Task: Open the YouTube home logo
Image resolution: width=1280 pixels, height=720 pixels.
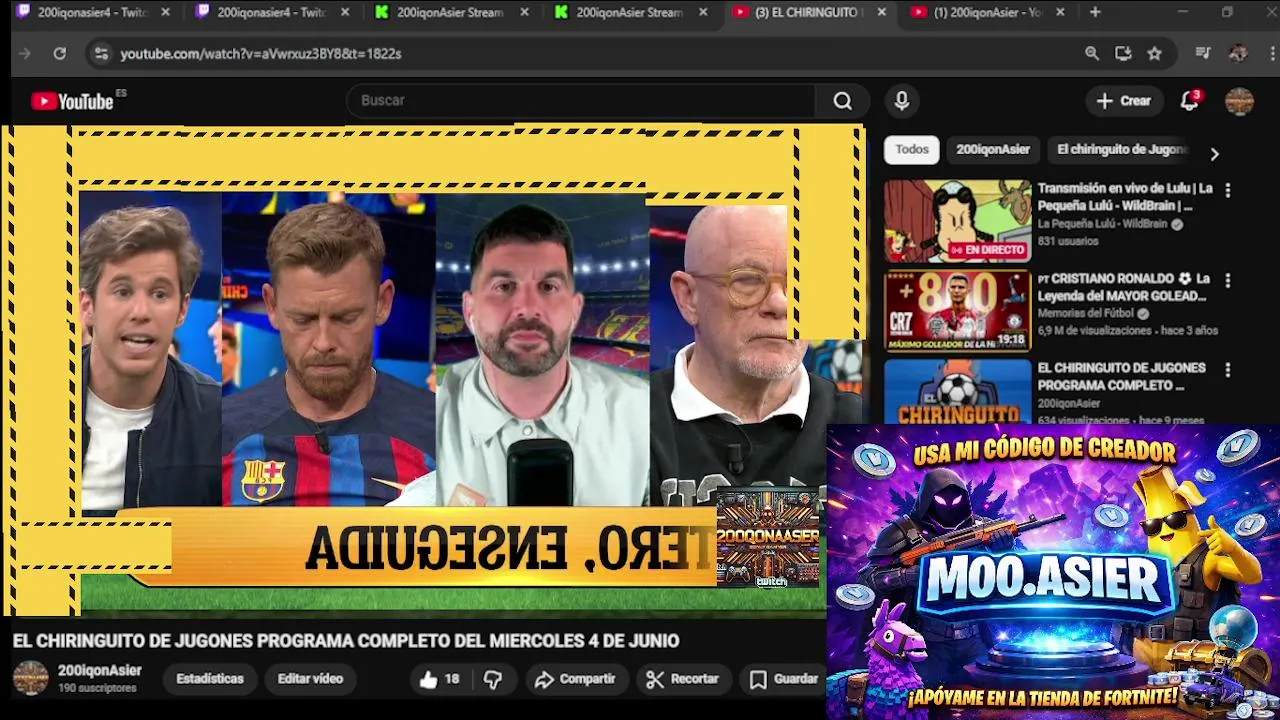Action: point(72,101)
